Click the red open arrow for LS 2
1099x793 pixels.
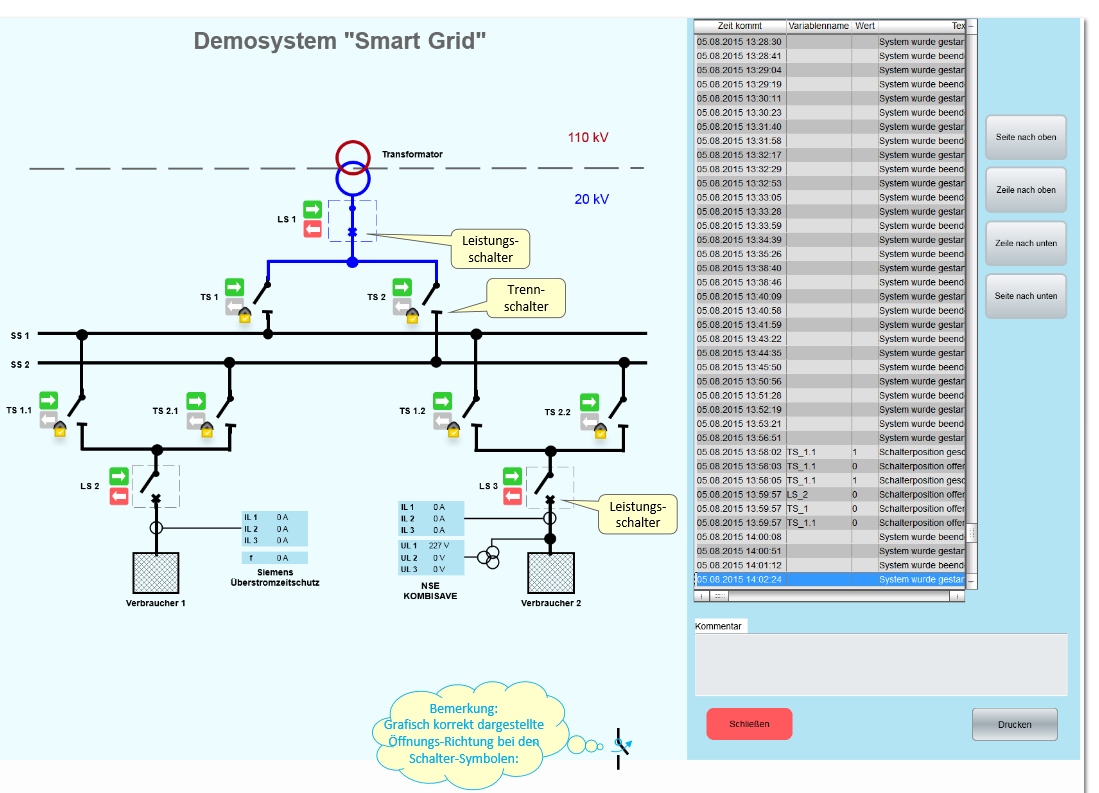[119, 496]
